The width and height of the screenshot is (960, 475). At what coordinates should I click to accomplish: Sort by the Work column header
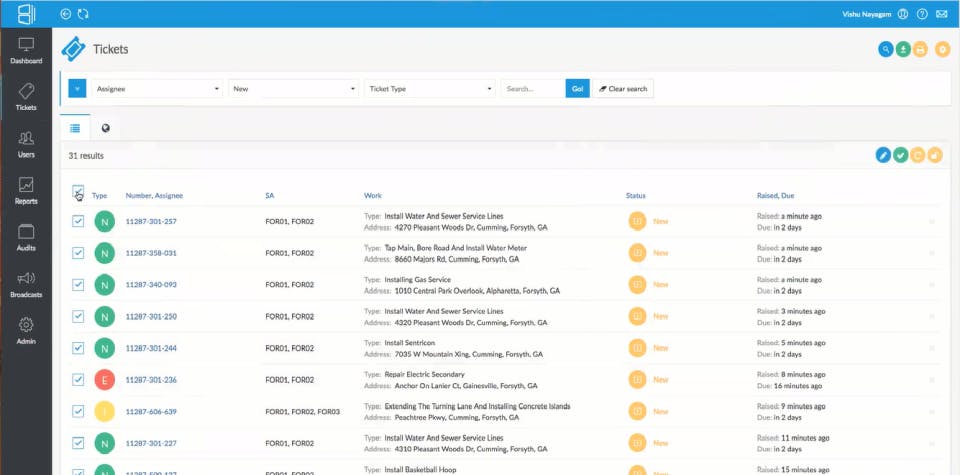(x=373, y=196)
